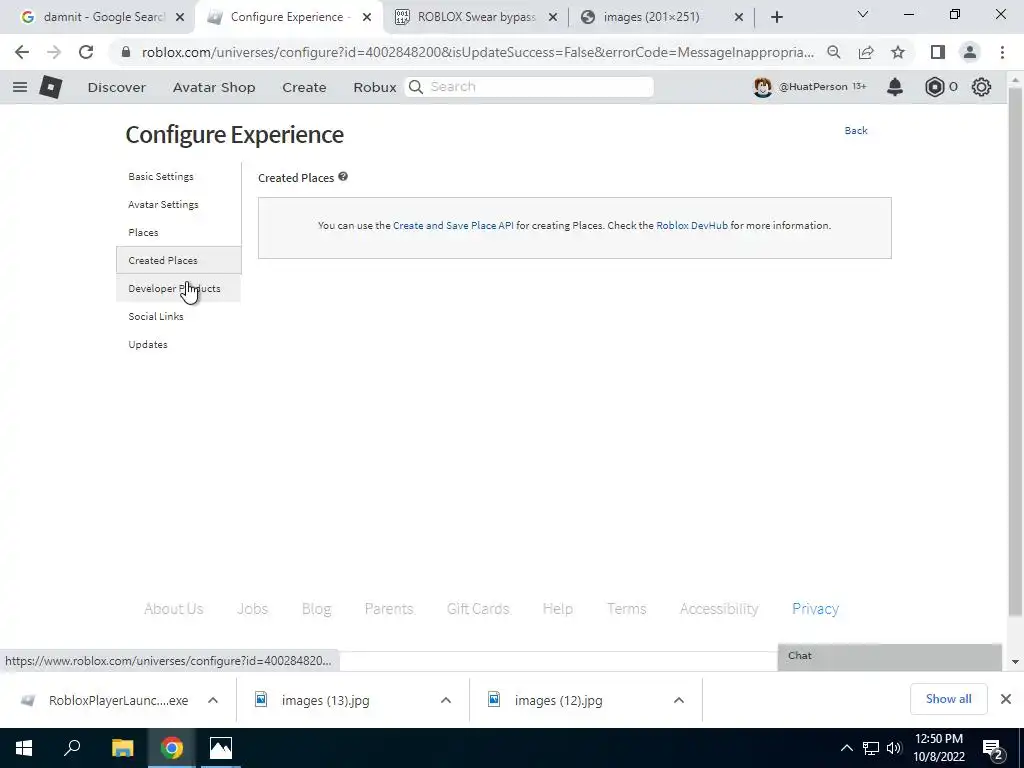The width and height of the screenshot is (1024, 768).
Task: Close the ROBLOX Swear bypass tab
Action: pos(553,17)
